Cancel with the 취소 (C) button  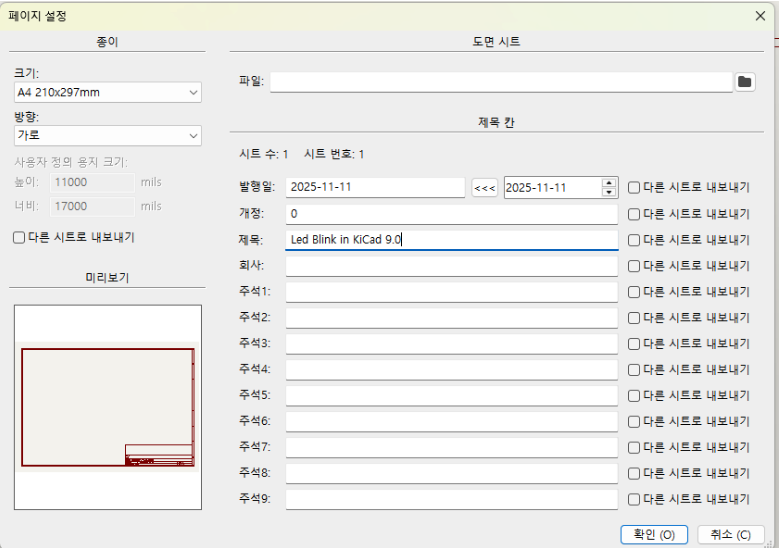pyautogui.click(x=730, y=535)
